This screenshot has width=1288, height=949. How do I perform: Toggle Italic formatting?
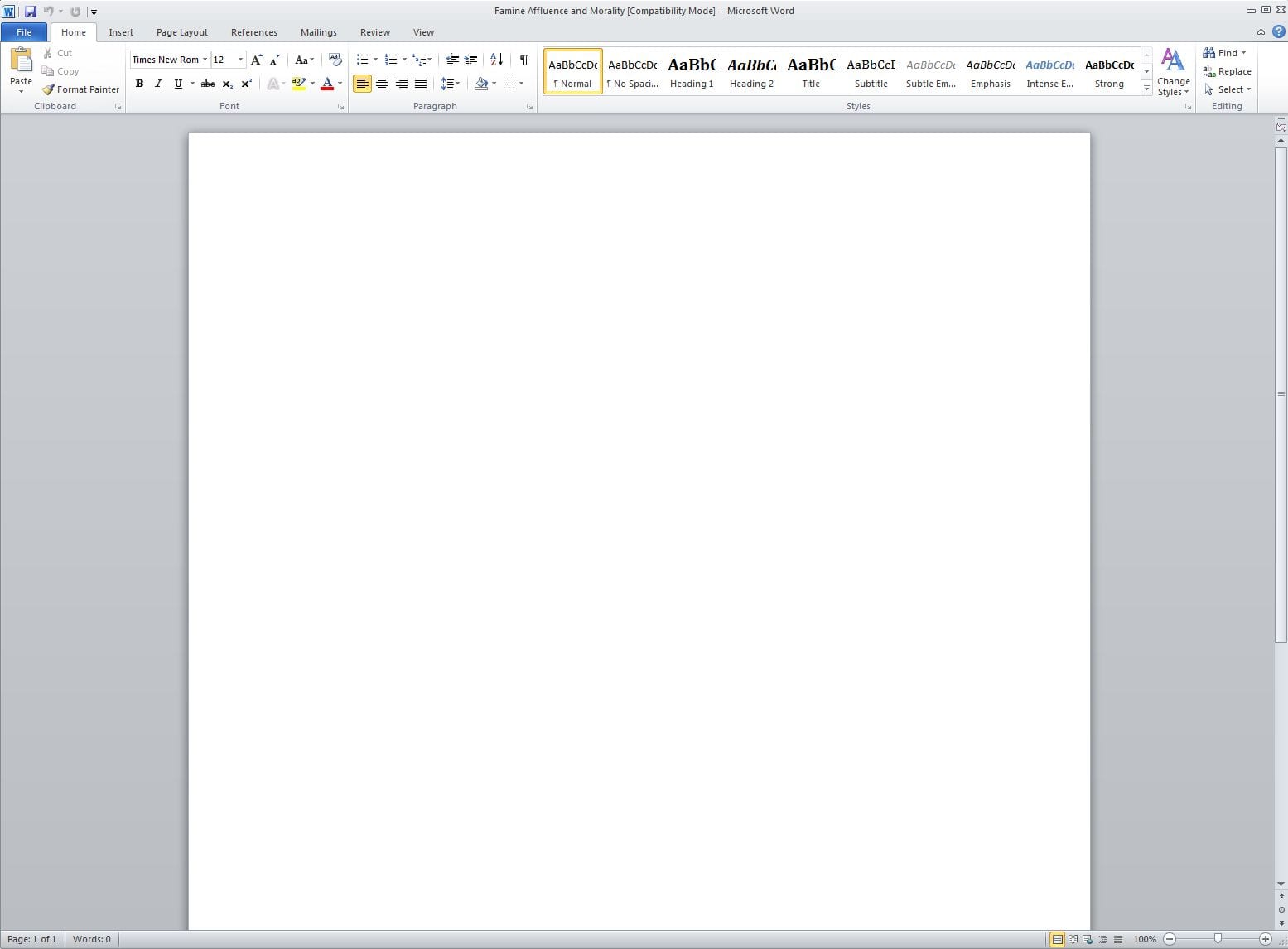coord(158,84)
